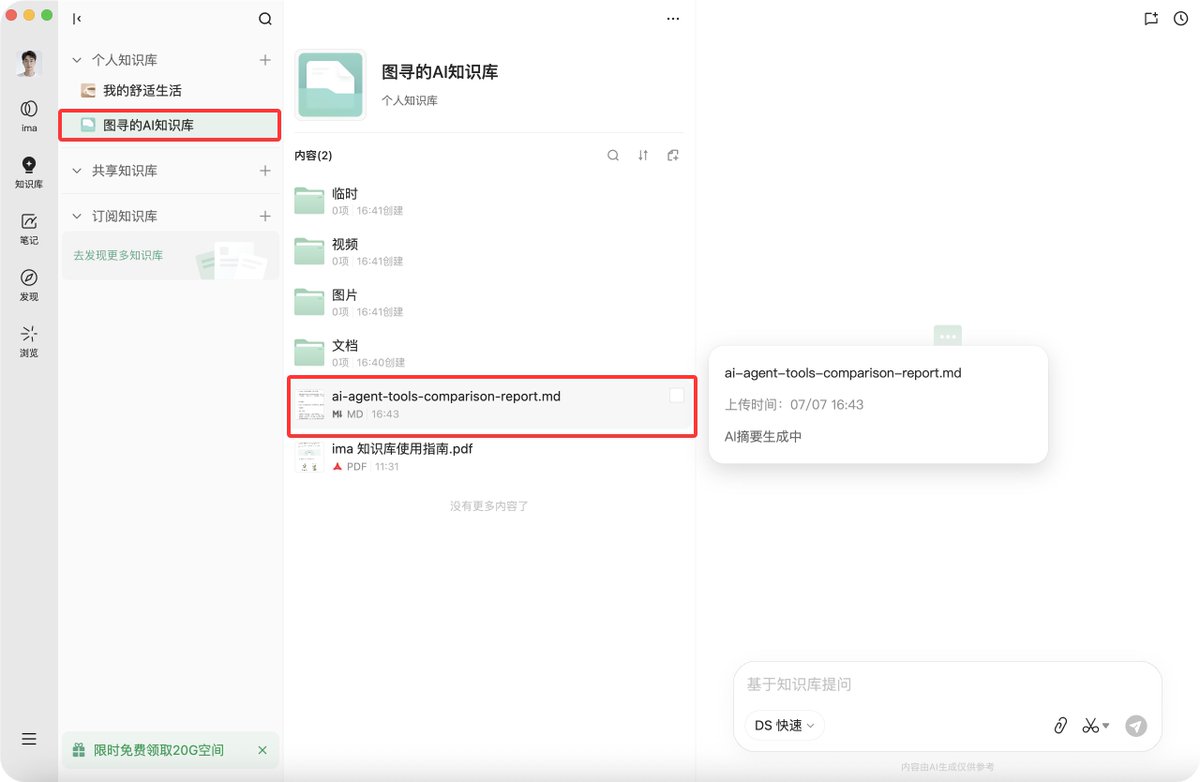Click 去发现更多知识库 link
The width and height of the screenshot is (1200, 782).
(118, 256)
